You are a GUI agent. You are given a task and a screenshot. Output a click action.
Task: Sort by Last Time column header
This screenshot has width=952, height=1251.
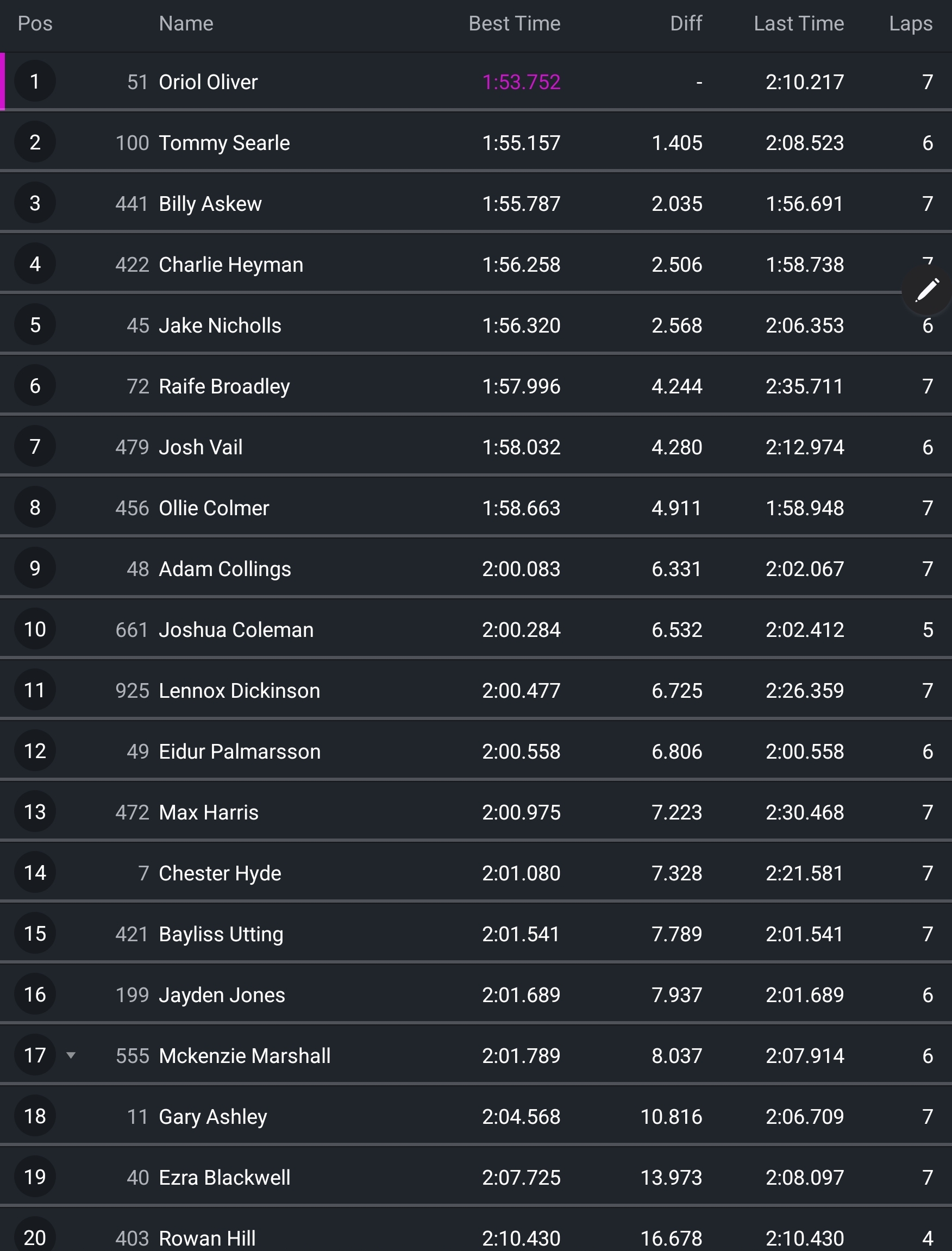pos(798,24)
